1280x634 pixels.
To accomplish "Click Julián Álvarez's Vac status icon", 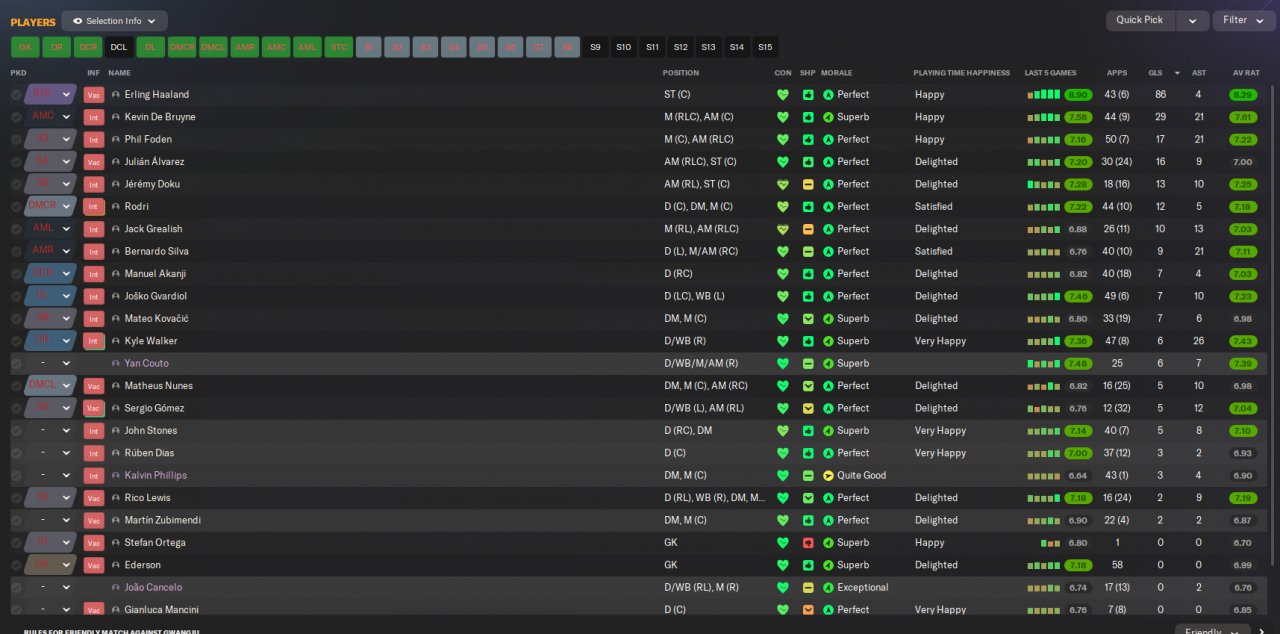I will (94, 162).
